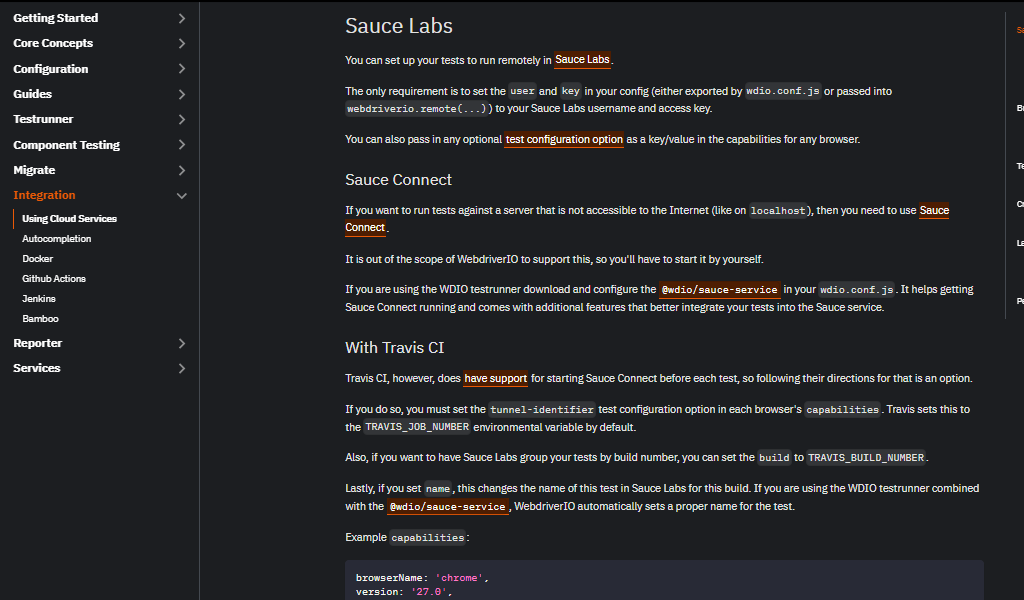Expand the Guides section chevron
Image resolution: width=1024 pixels, height=600 pixels.
point(182,94)
